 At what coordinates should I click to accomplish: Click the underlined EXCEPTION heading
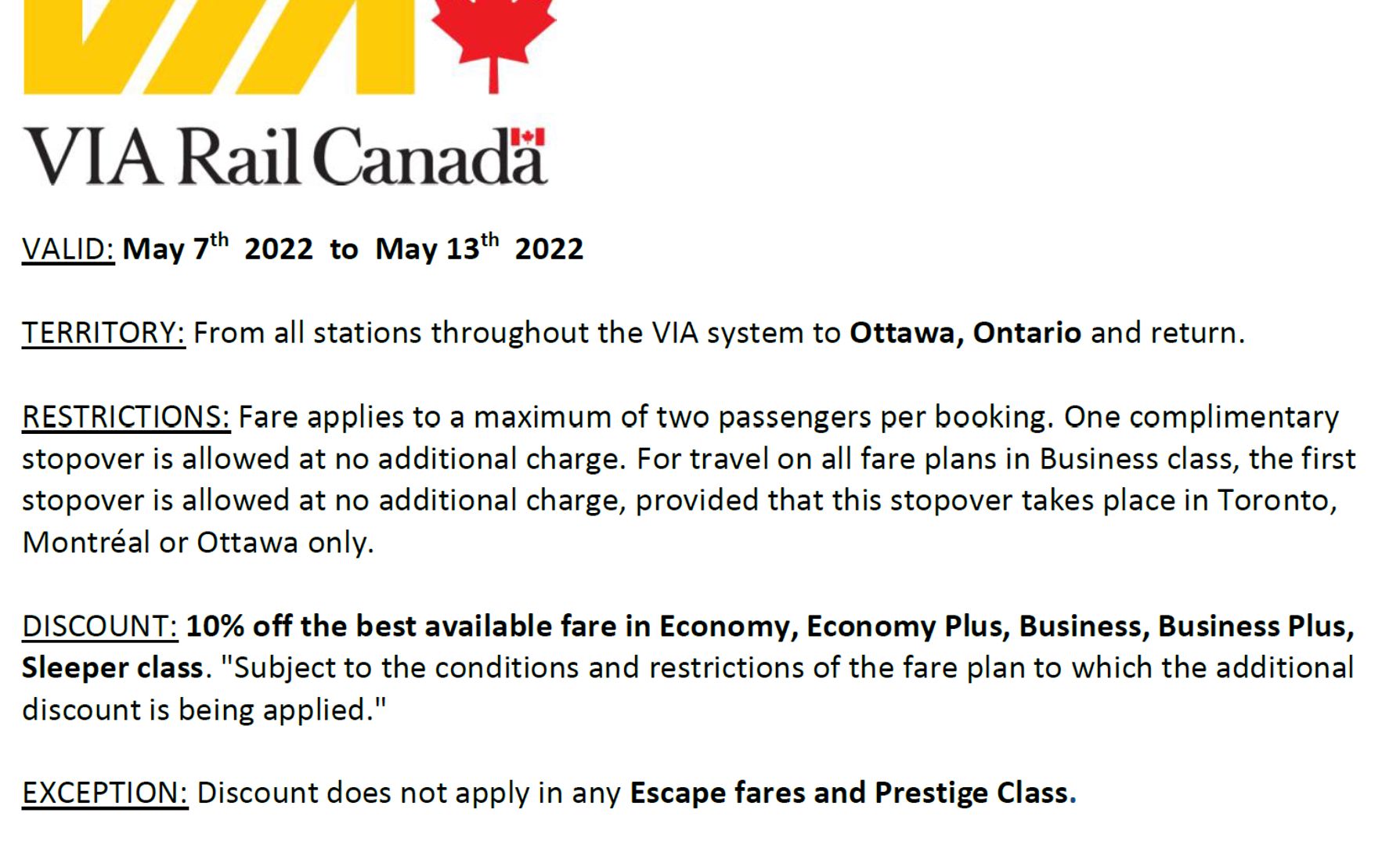point(105,793)
